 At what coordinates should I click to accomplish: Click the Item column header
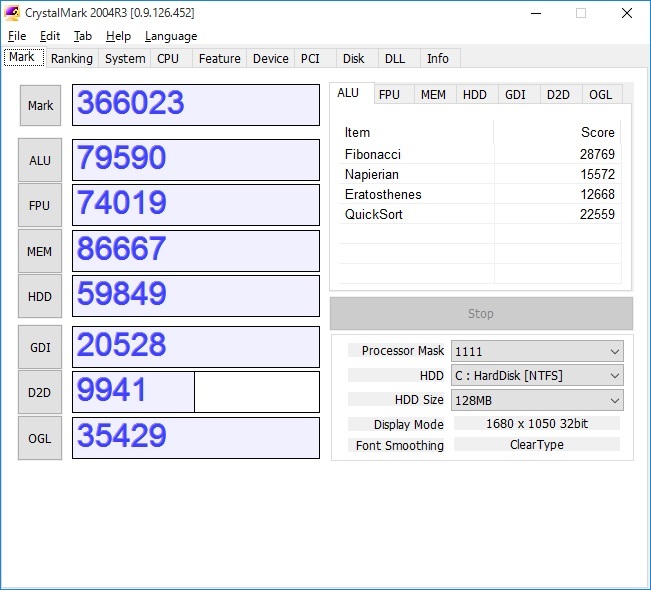coord(416,132)
